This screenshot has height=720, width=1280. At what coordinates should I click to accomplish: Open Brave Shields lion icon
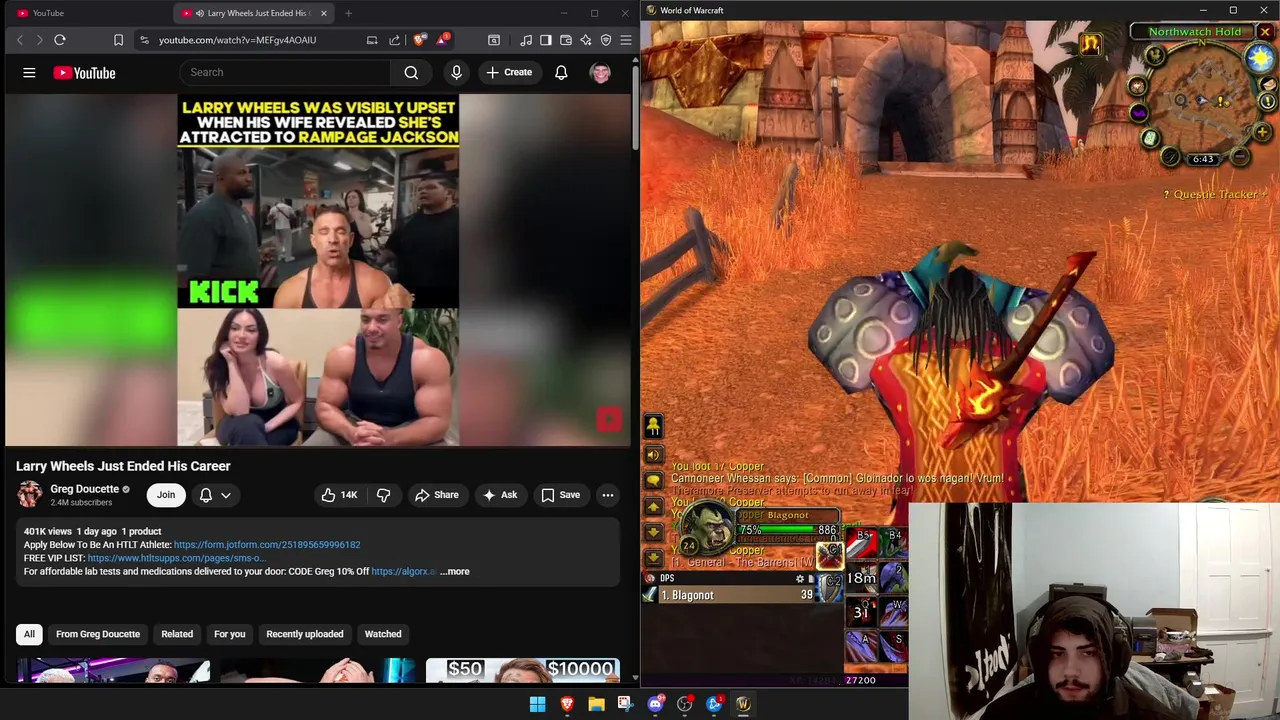coord(419,40)
